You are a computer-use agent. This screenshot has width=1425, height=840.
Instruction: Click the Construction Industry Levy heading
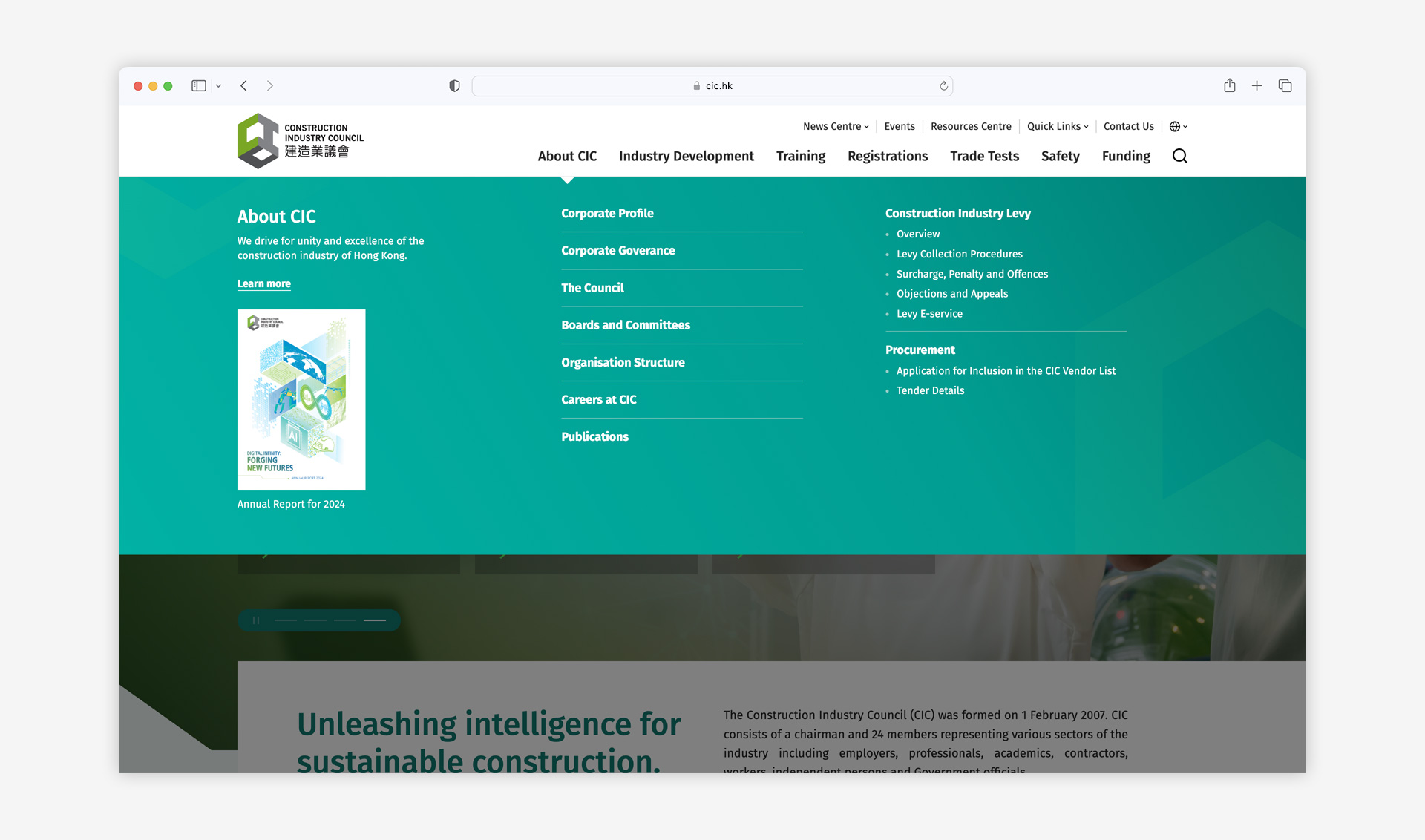point(957,213)
